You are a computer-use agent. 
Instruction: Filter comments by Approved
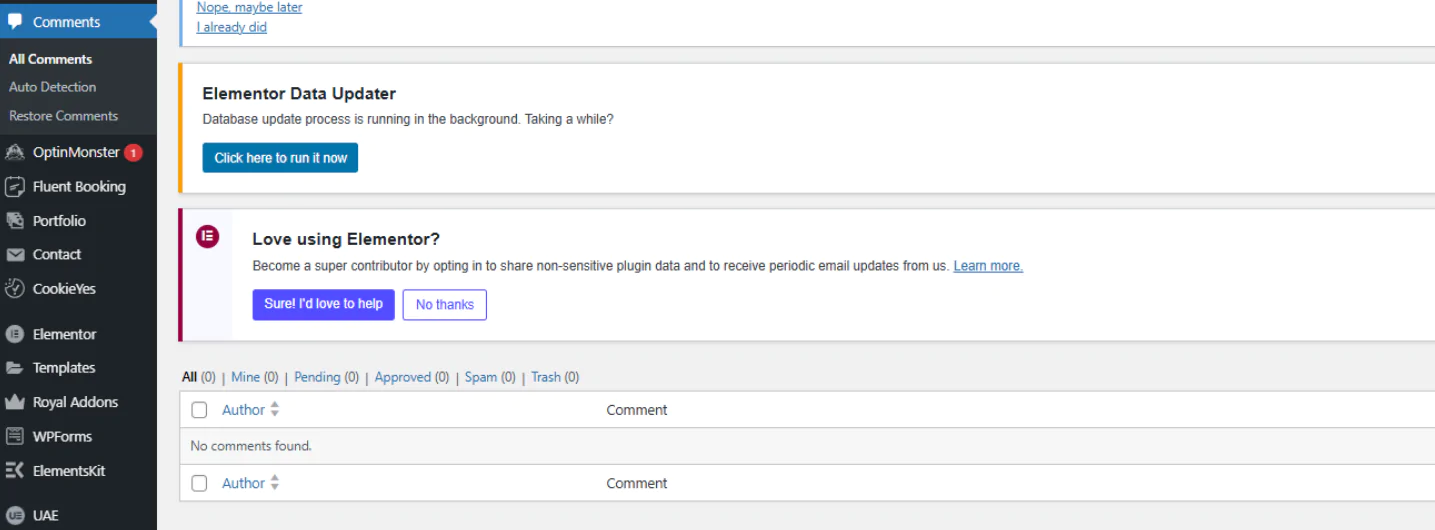[403, 377]
